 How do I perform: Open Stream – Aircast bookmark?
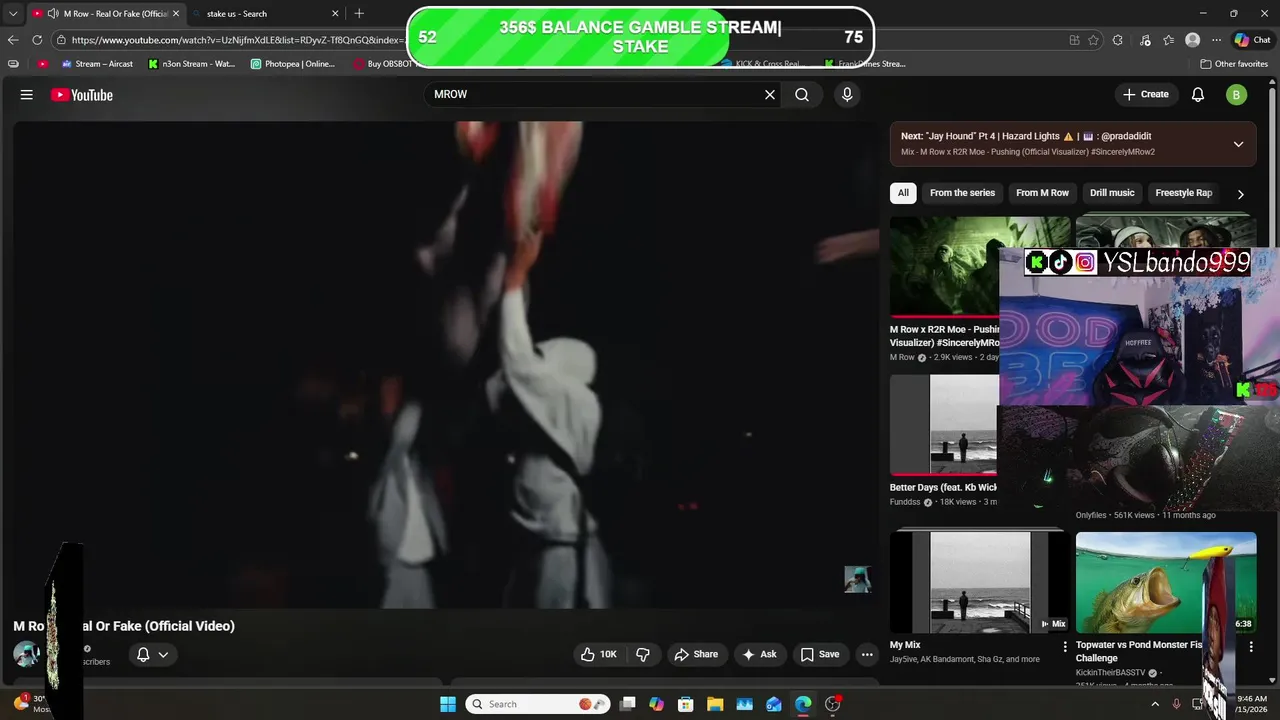tap(97, 64)
